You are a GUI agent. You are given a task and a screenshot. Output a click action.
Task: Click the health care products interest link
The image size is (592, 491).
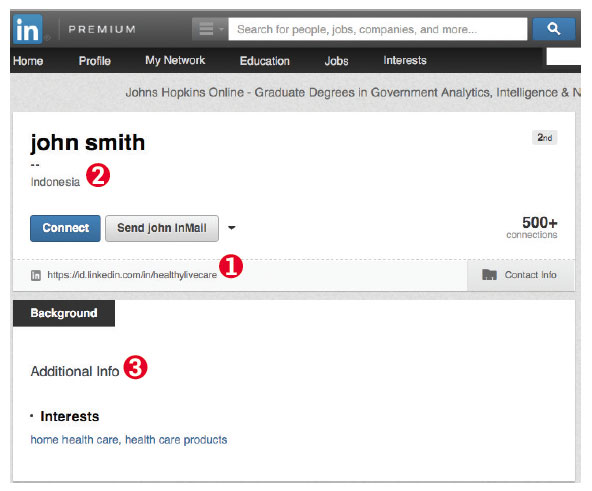[x=176, y=440]
